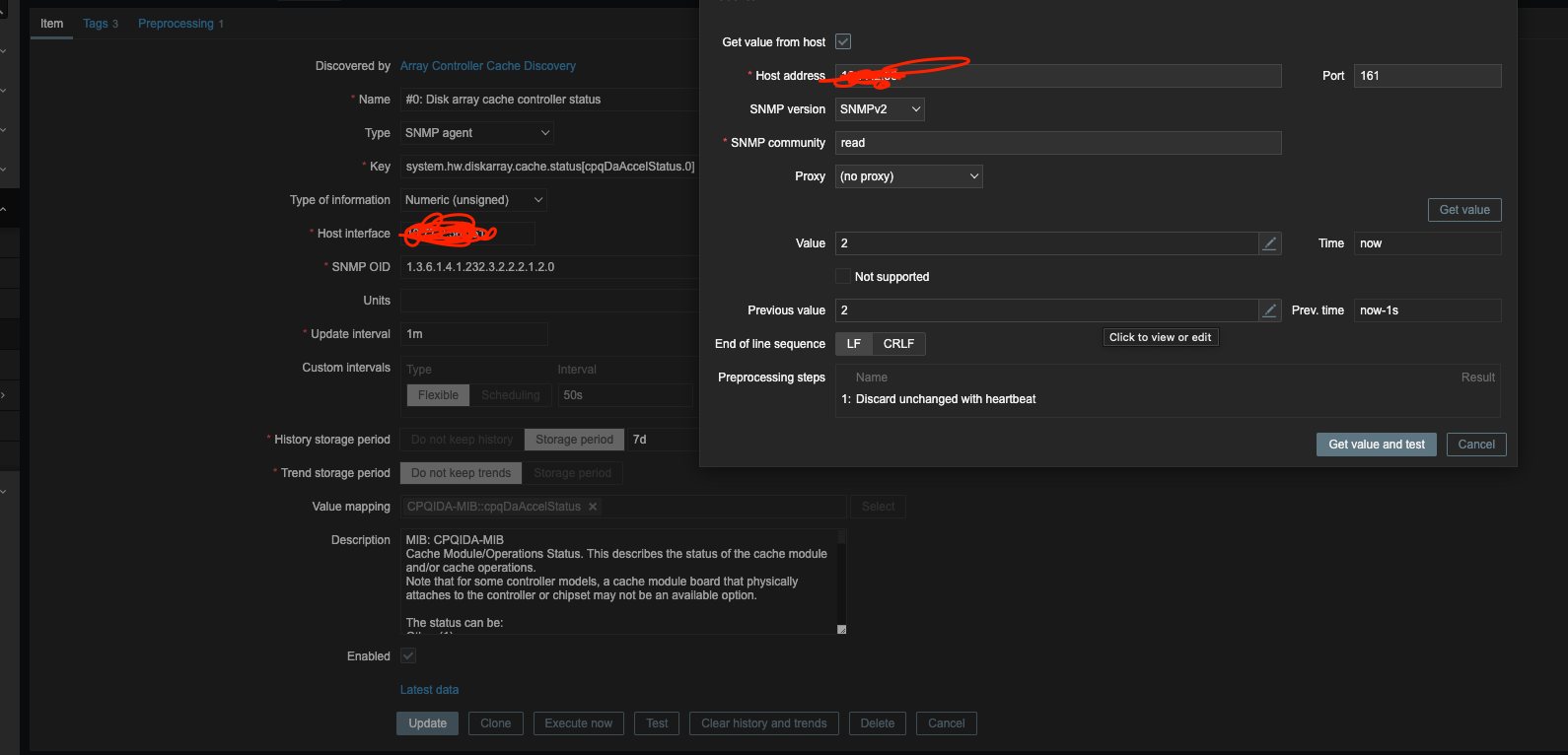Toggle the Get value from host checkbox
This screenshot has width=1568, height=755.
pos(843,41)
